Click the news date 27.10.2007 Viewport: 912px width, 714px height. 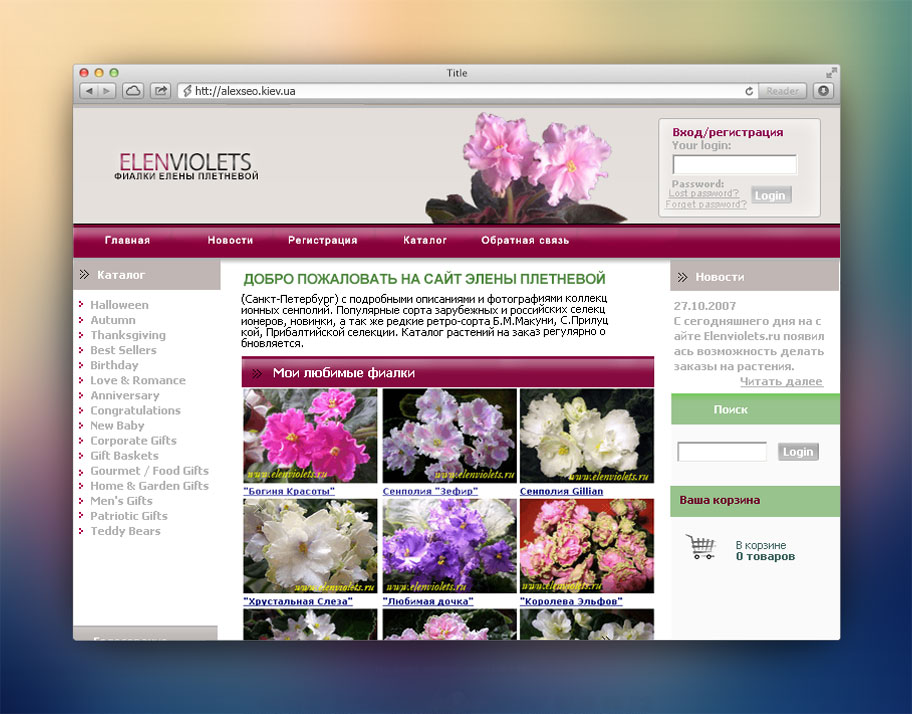pos(704,306)
